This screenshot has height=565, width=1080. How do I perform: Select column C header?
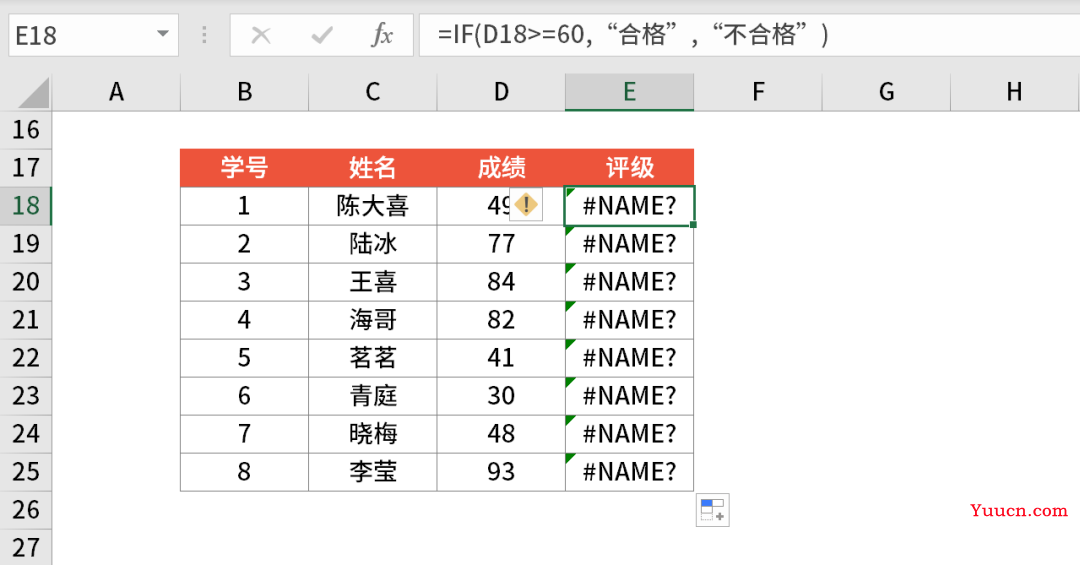[373, 92]
